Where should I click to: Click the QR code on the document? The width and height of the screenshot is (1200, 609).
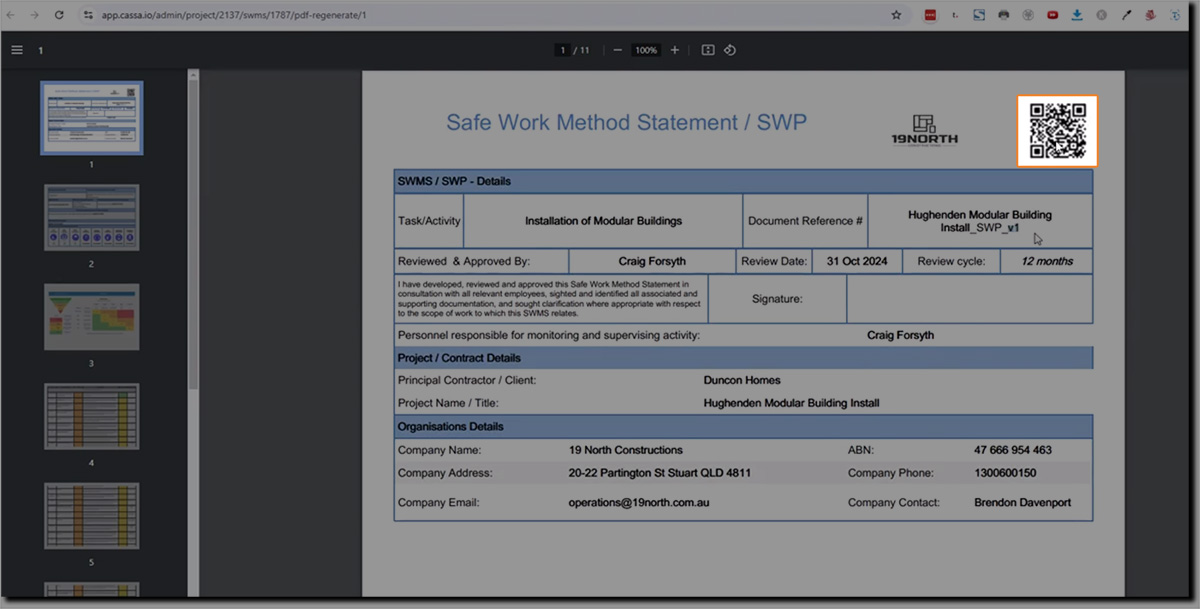pos(1057,131)
